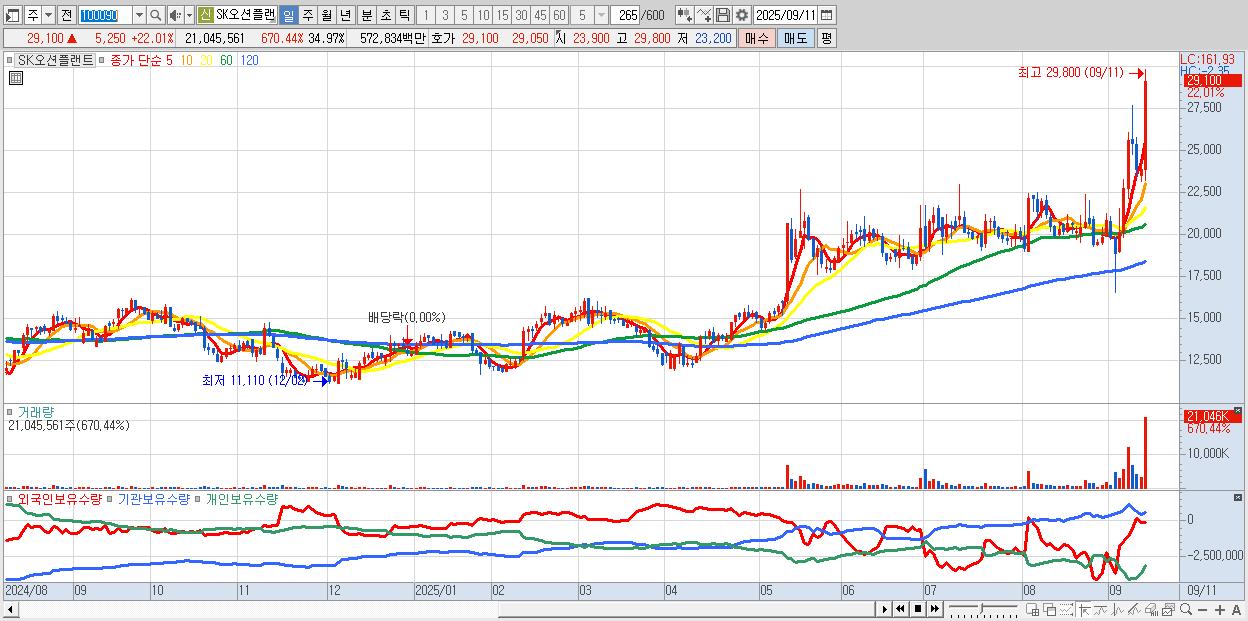This screenshot has height=621, width=1248.
Task: Click the play button below the chart
Action: coord(885,609)
